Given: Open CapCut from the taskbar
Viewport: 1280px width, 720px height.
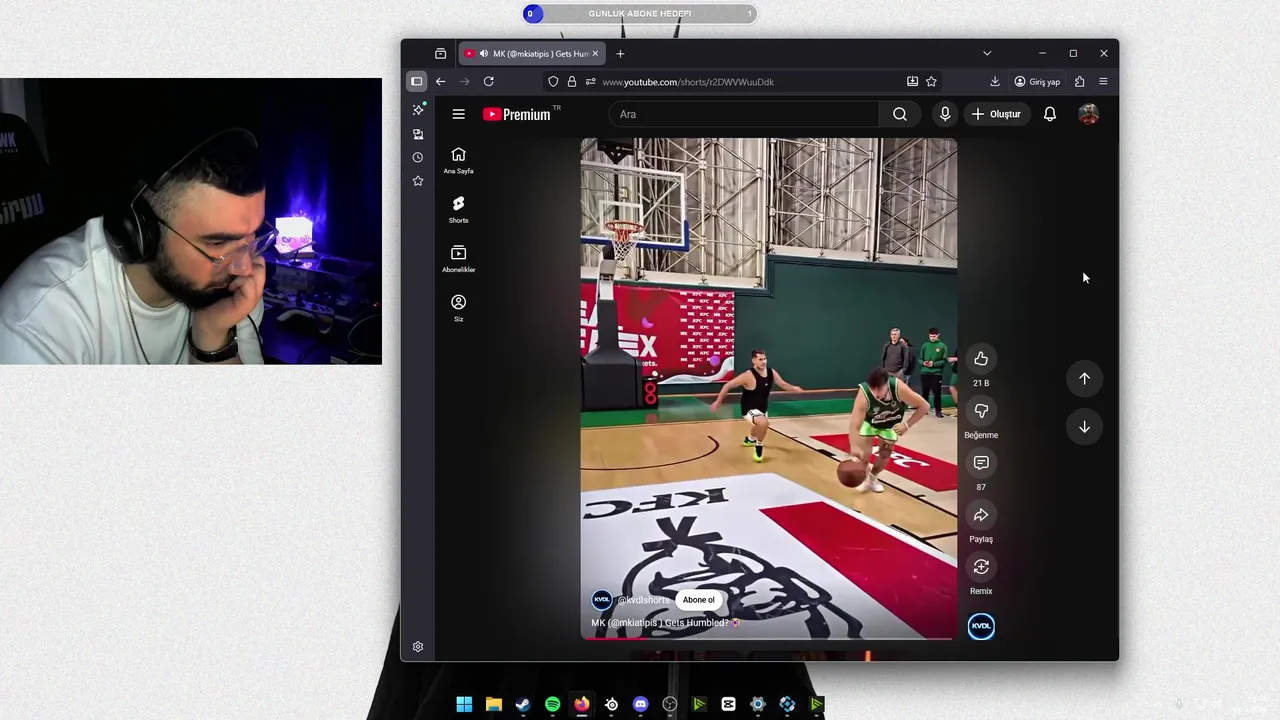Looking at the screenshot, I should coord(728,704).
